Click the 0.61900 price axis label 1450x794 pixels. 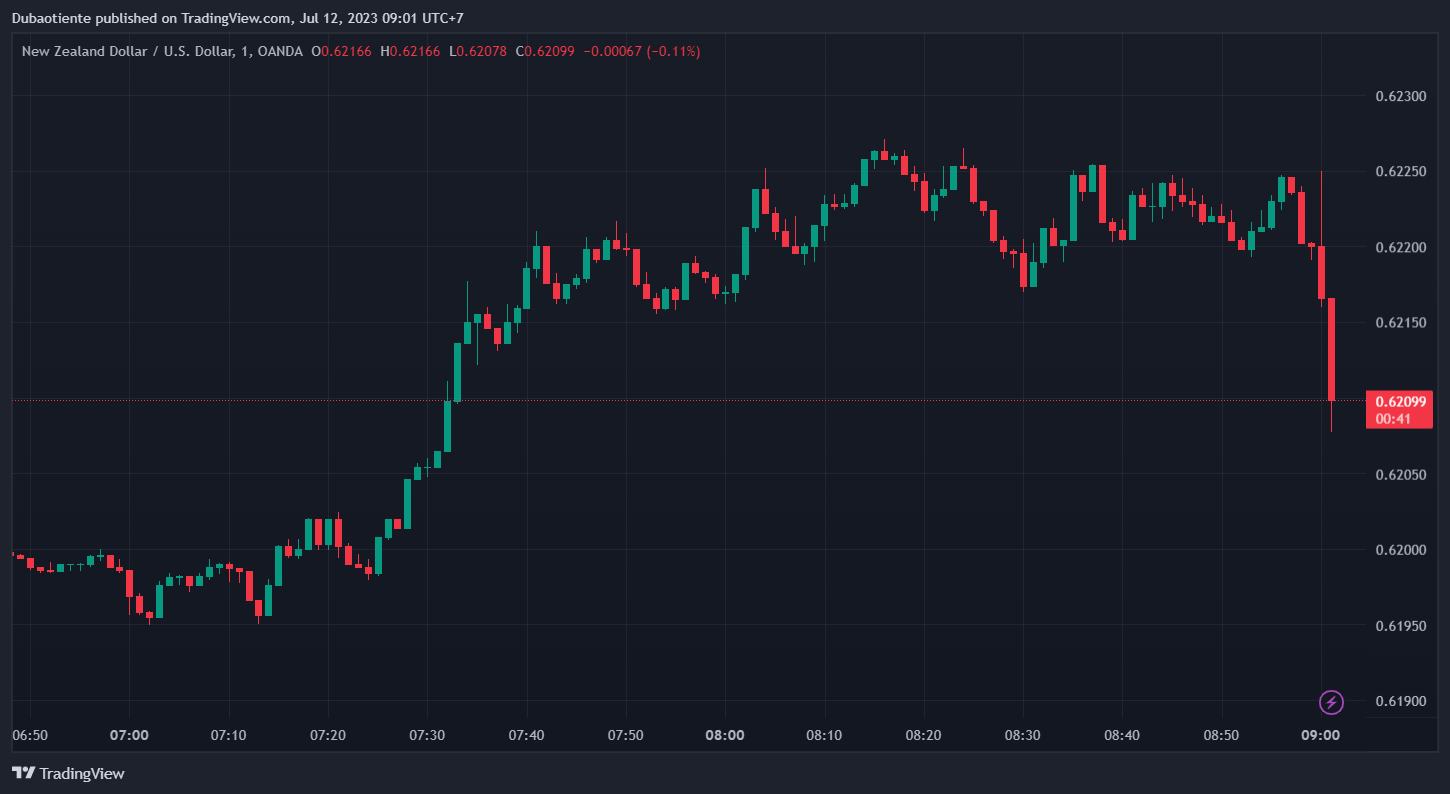click(x=1400, y=701)
